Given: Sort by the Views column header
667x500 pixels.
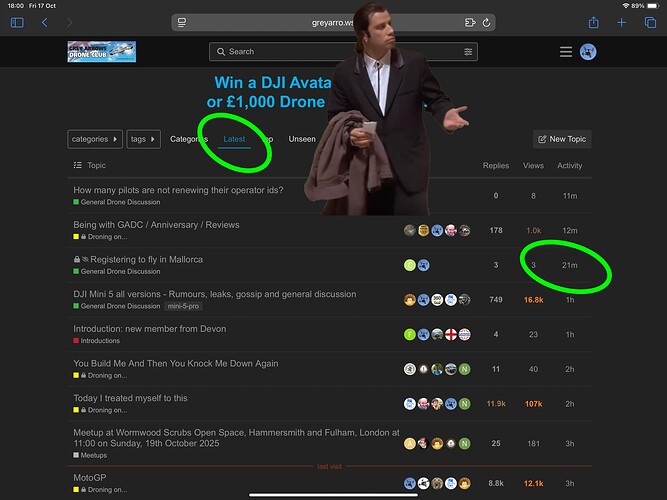Looking at the screenshot, I should coord(533,166).
